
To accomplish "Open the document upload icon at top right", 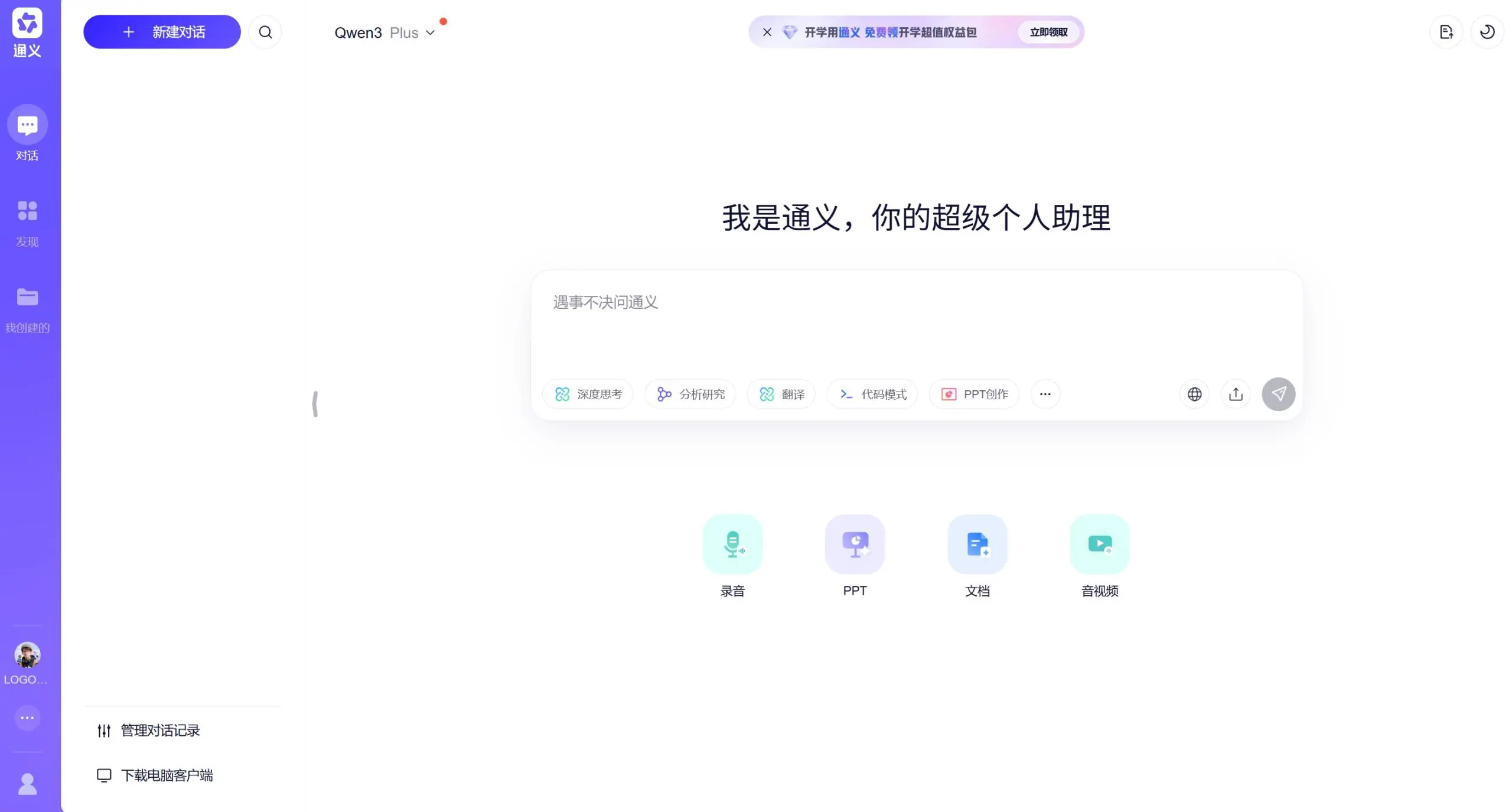I will pos(1446,32).
